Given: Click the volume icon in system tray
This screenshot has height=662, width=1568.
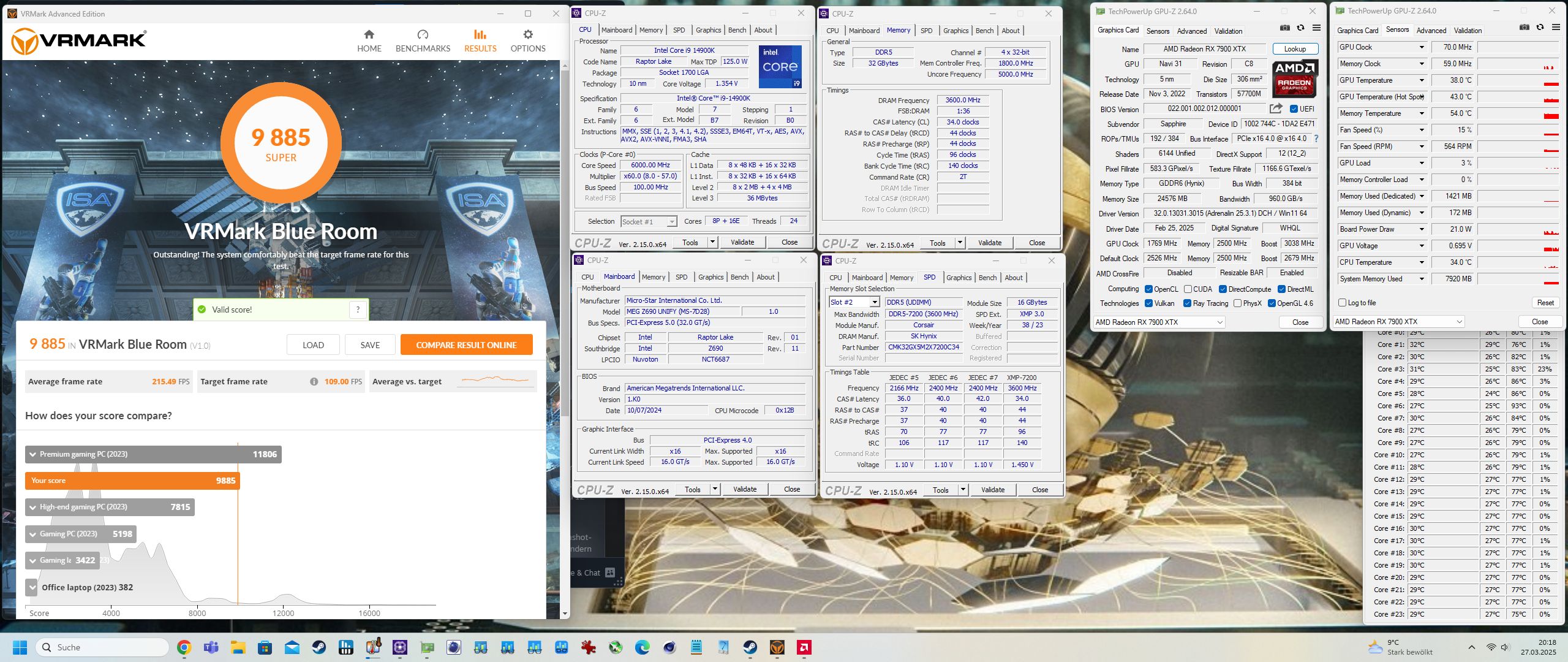Looking at the screenshot, I should pos(1506,647).
